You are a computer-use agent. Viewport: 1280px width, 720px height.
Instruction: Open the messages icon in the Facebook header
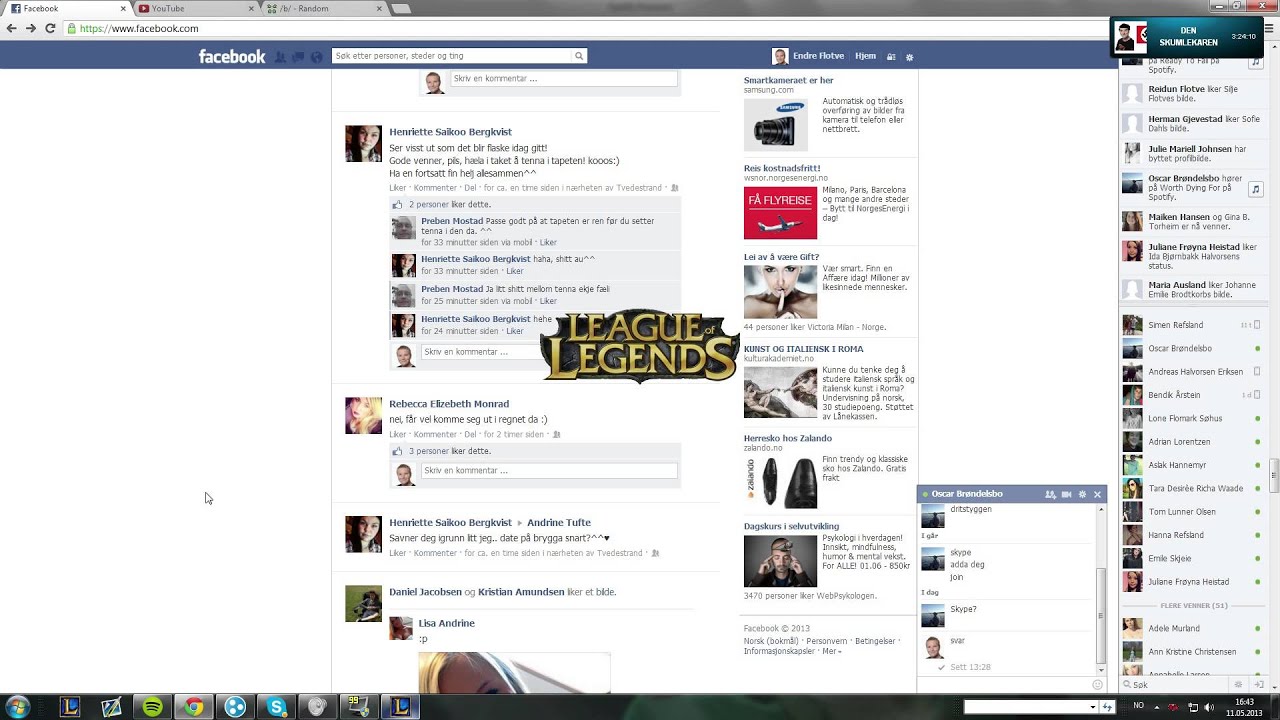[x=298, y=57]
